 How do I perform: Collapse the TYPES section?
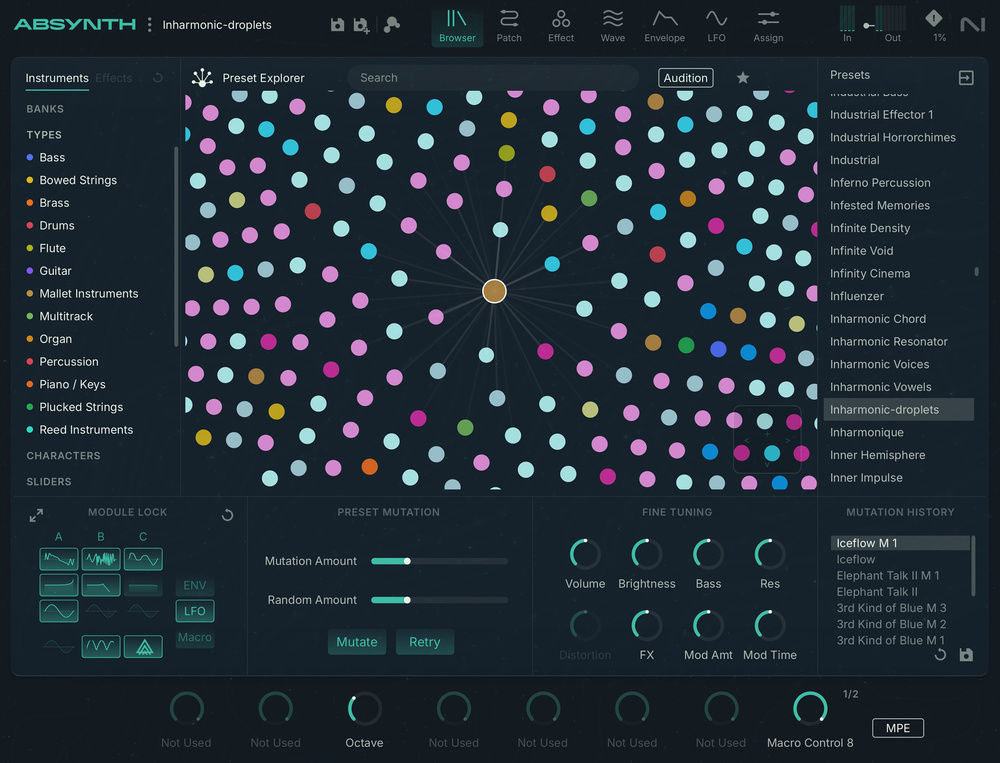click(x=44, y=135)
